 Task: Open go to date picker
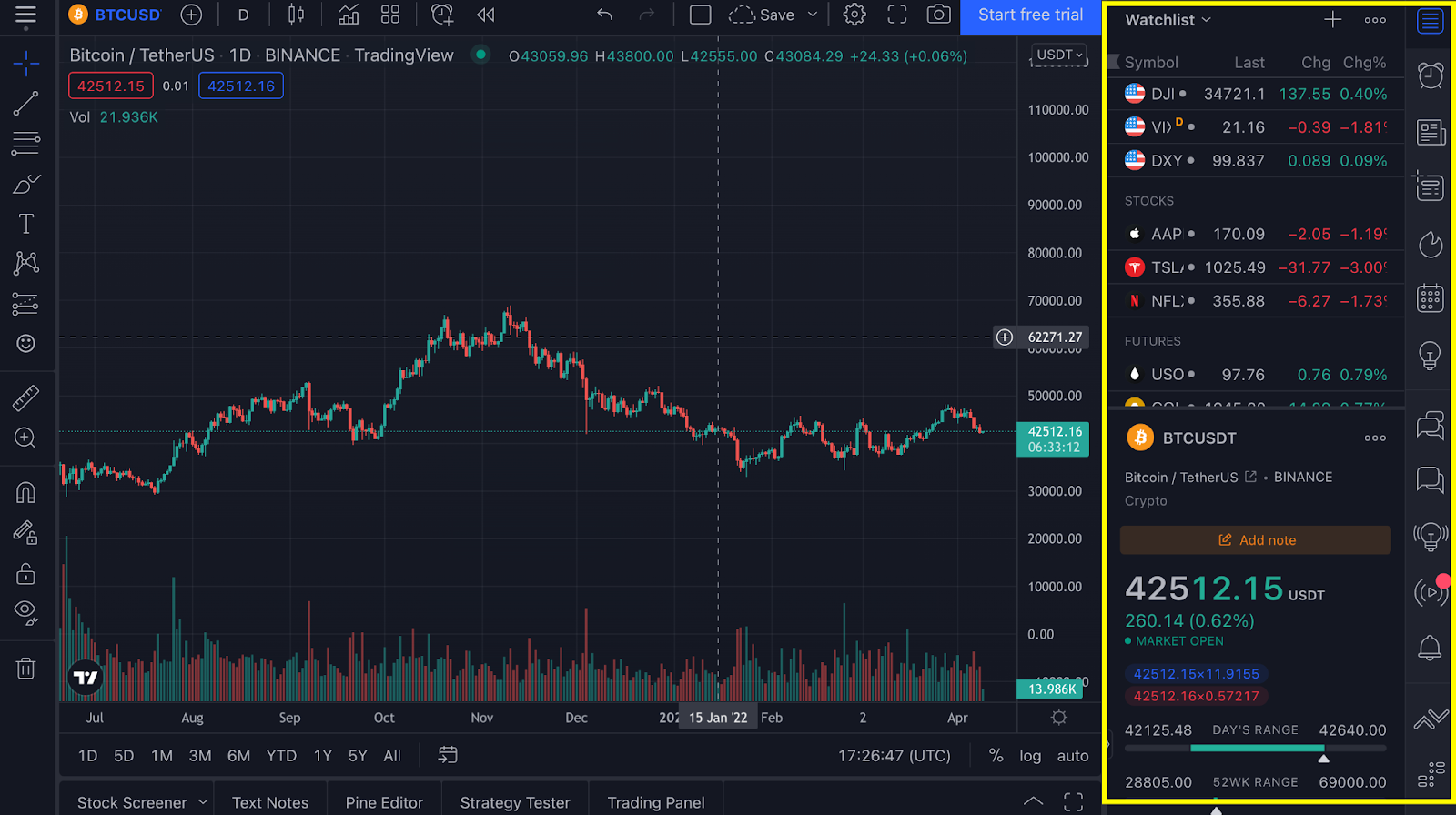point(447,755)
